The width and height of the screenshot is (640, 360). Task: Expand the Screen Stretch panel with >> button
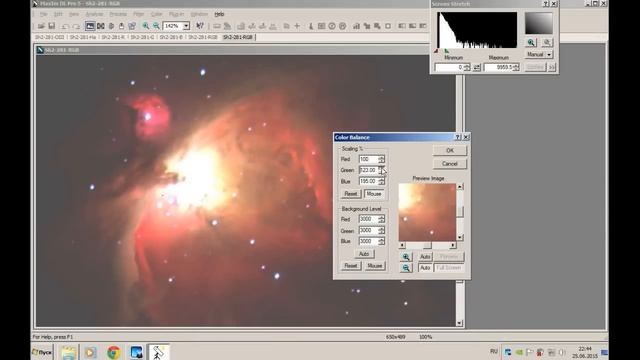(x=552, y=67)
